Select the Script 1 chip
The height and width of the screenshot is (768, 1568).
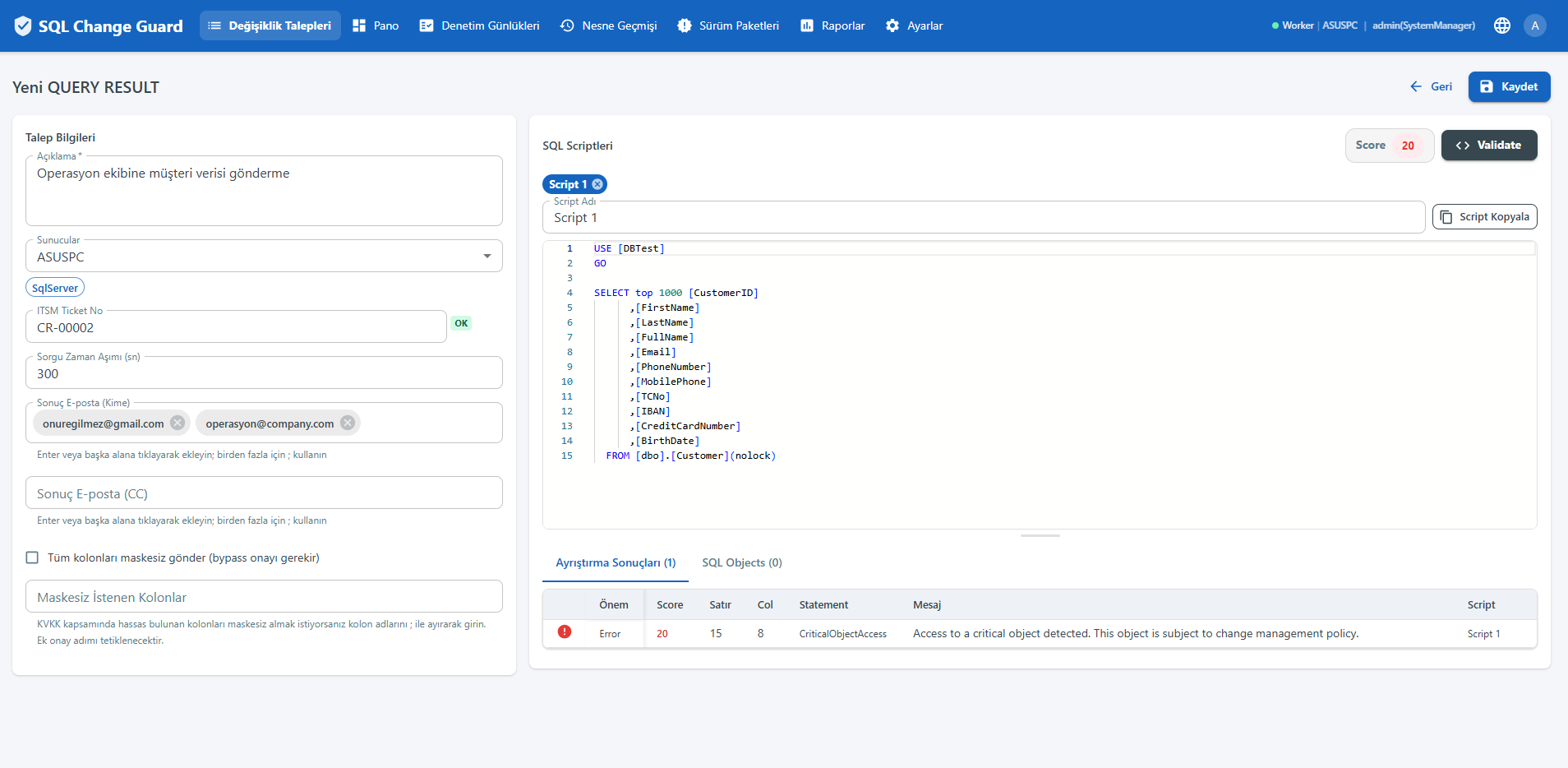(568, 184)
